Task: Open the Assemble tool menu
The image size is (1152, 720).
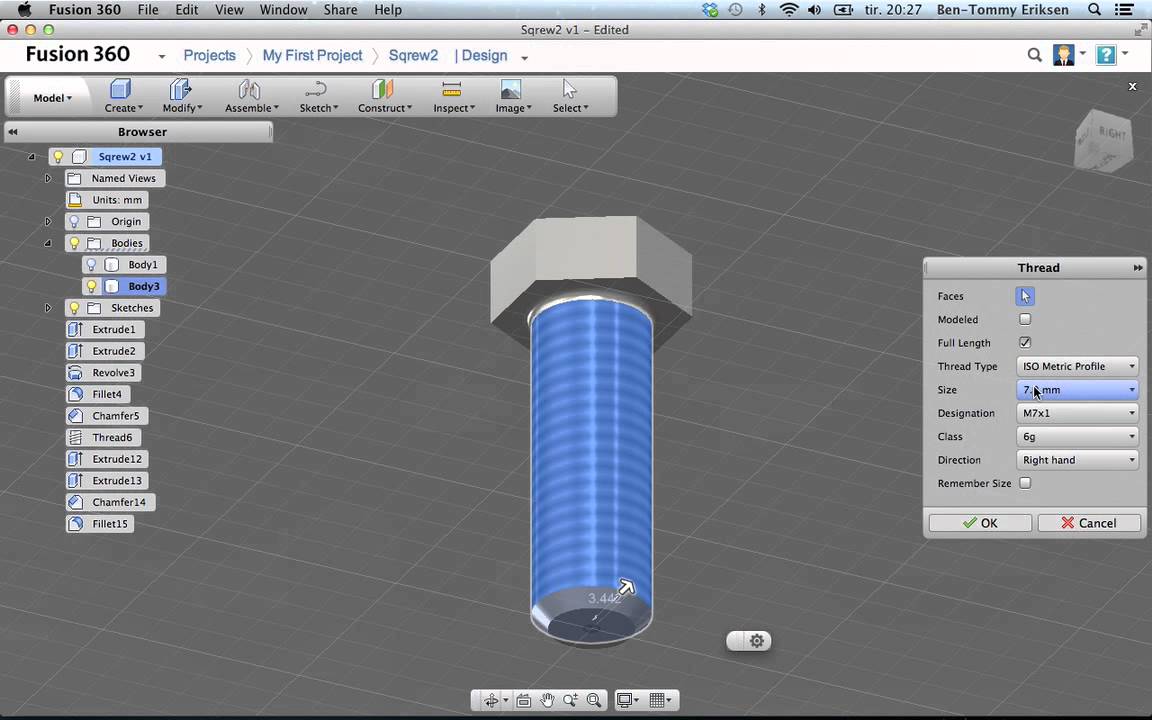Action: (251, 96)
